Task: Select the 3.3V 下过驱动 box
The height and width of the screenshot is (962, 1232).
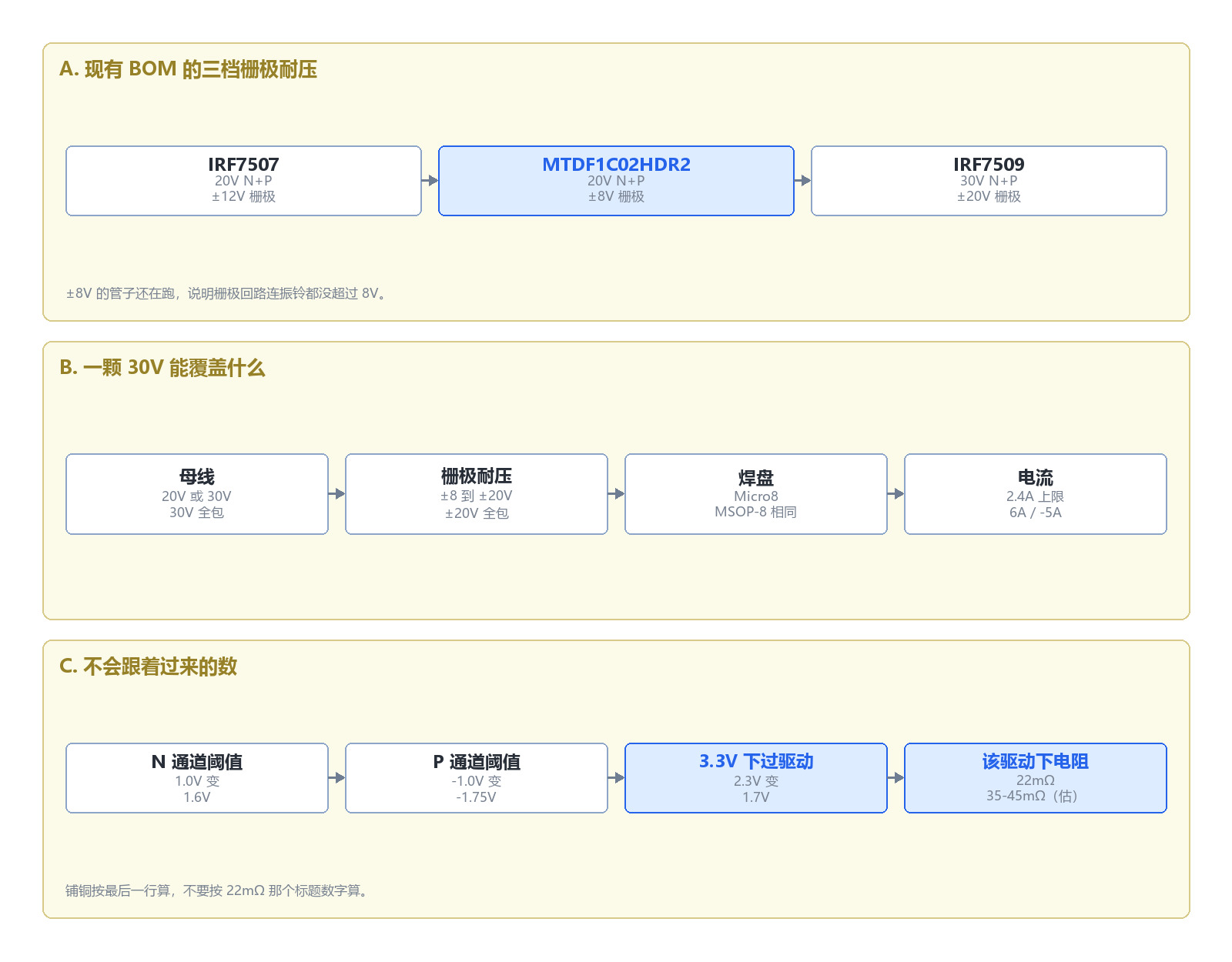Action: click(756, 778)
